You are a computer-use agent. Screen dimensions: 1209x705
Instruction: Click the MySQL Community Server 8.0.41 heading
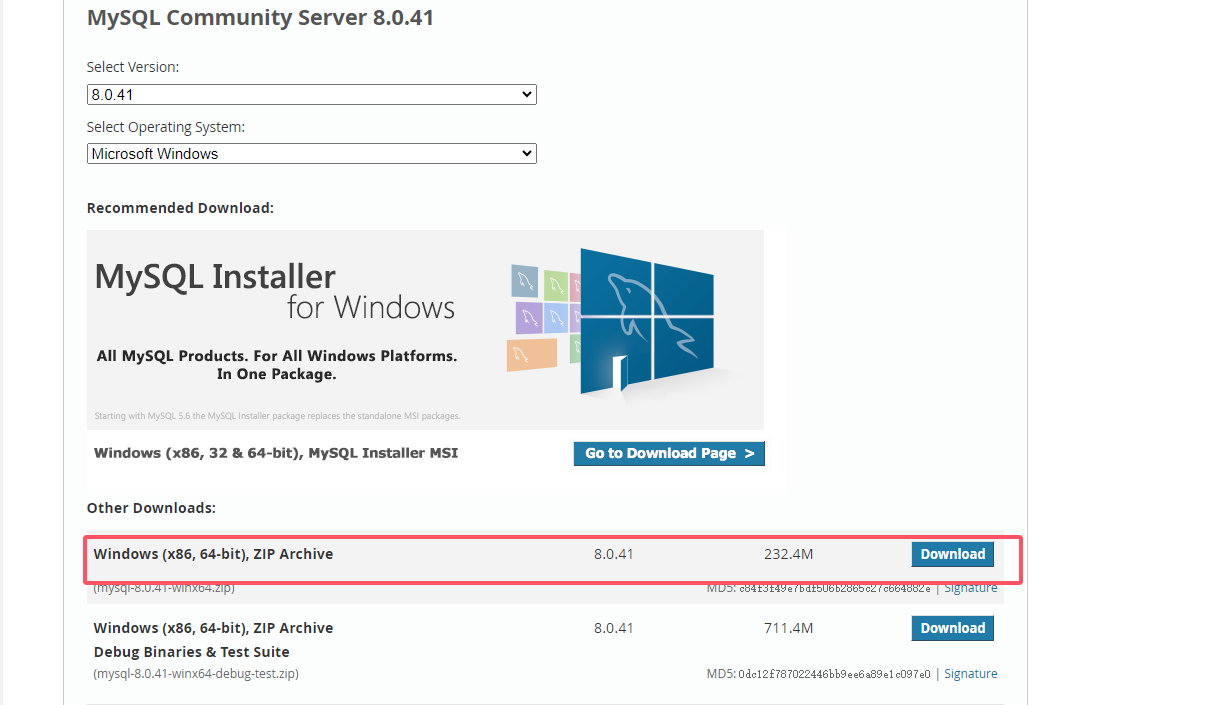[x=260, y=18]
